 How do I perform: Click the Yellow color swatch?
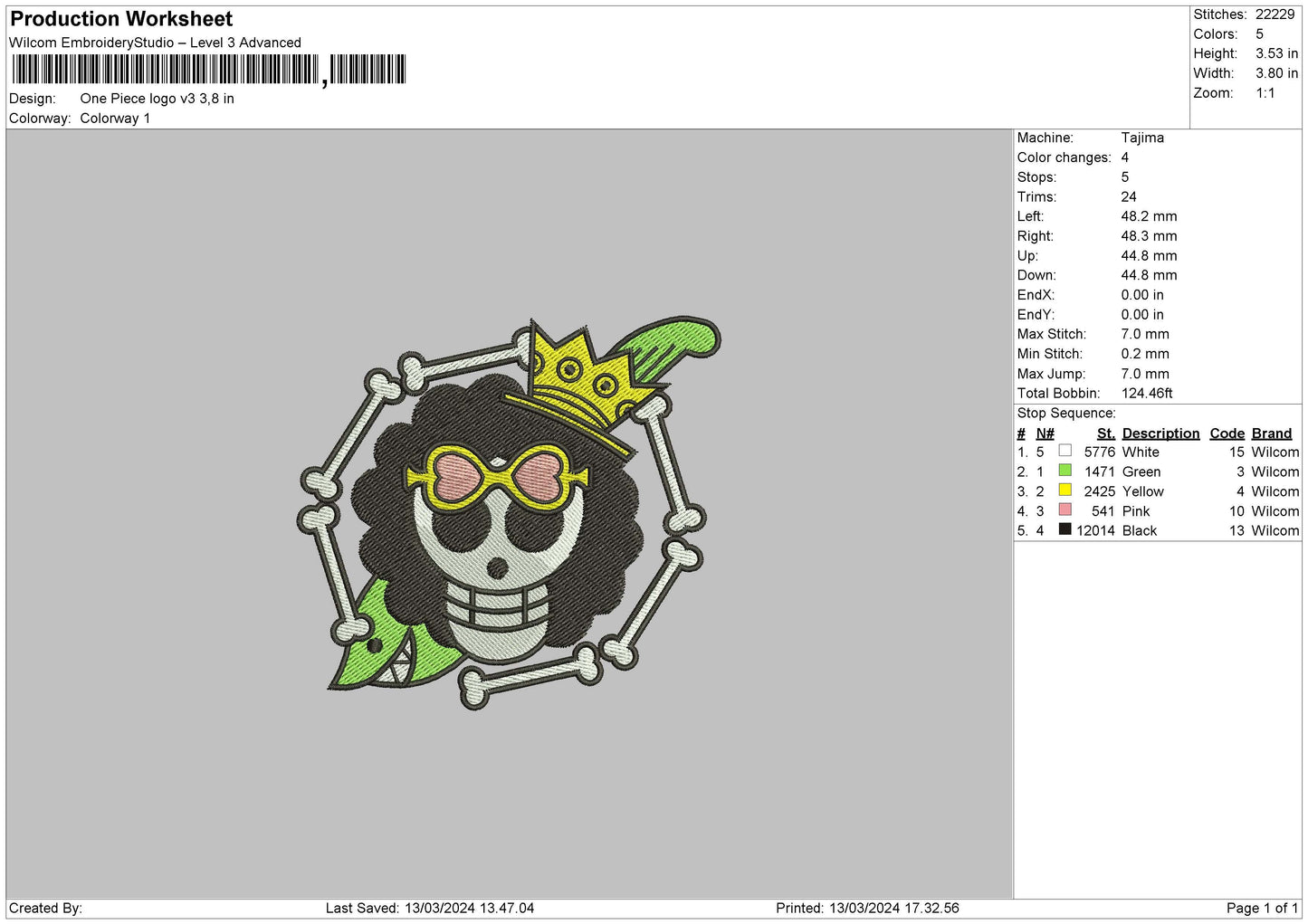(1065, 491)
